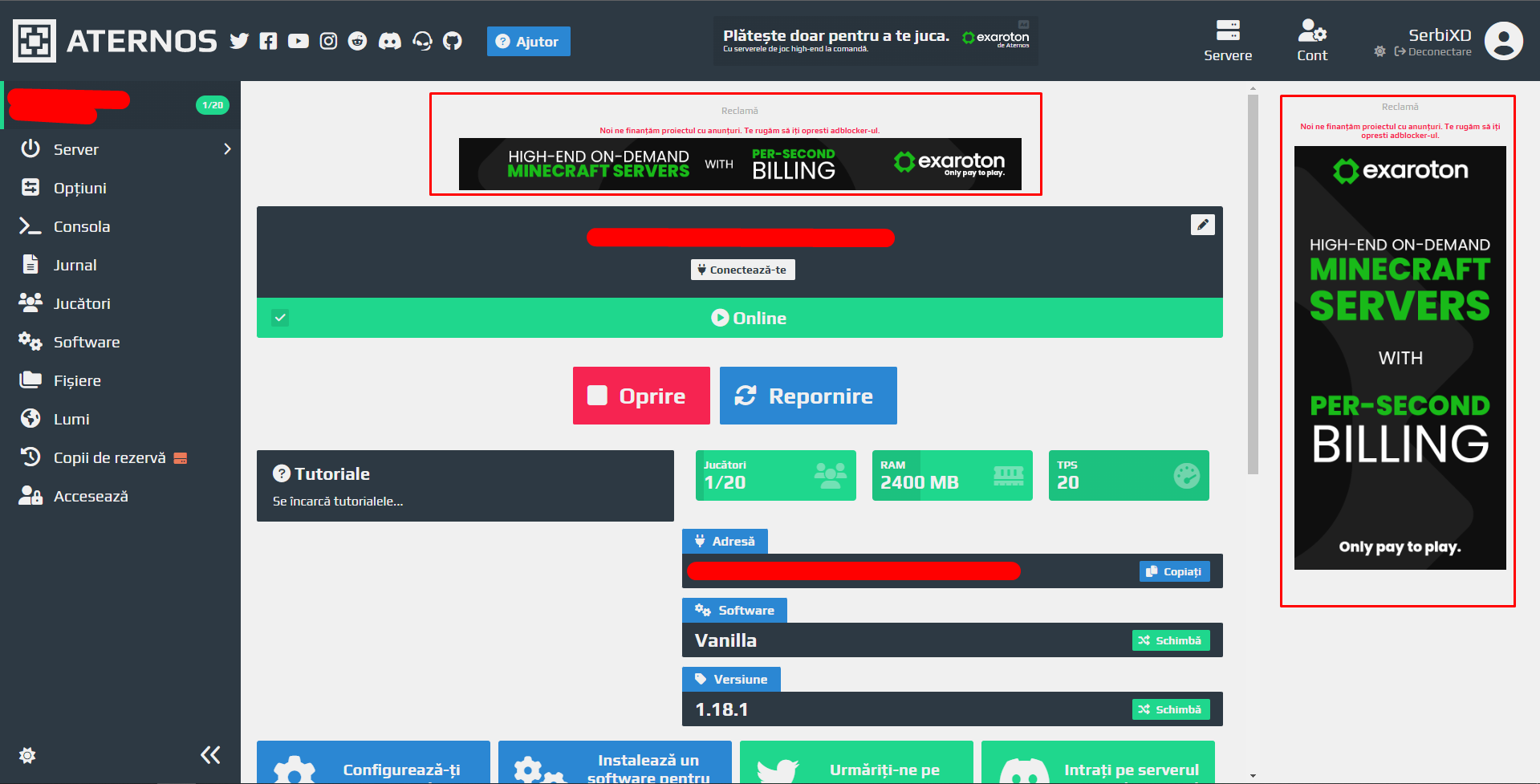Image resolution: width=1540 pixels, height=784 pixels.
Task: Click the SerbiXD profile avatar
Action: [1504, 41]
